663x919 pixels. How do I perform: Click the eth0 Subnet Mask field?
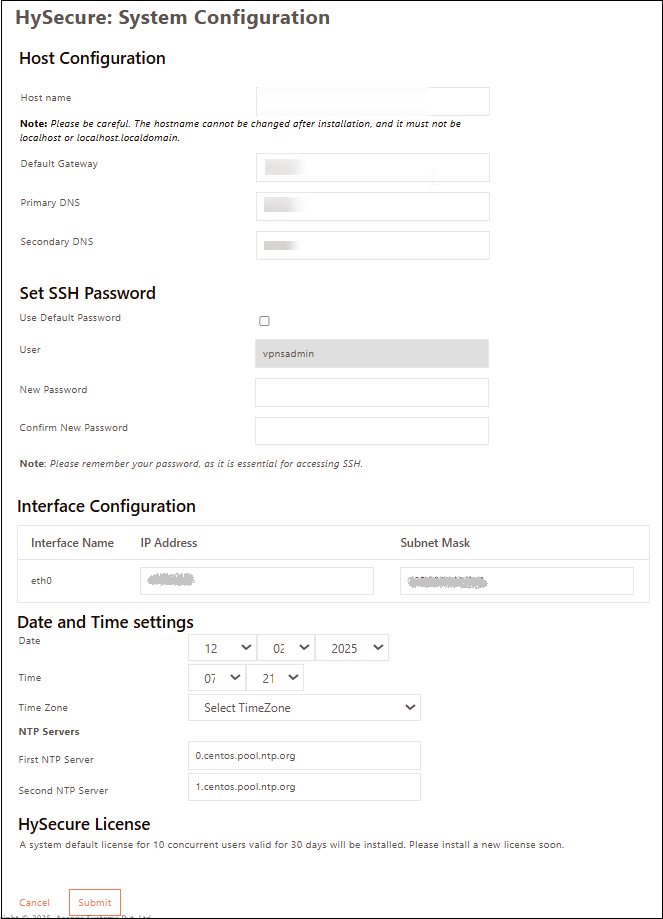(x=516, y=581)
